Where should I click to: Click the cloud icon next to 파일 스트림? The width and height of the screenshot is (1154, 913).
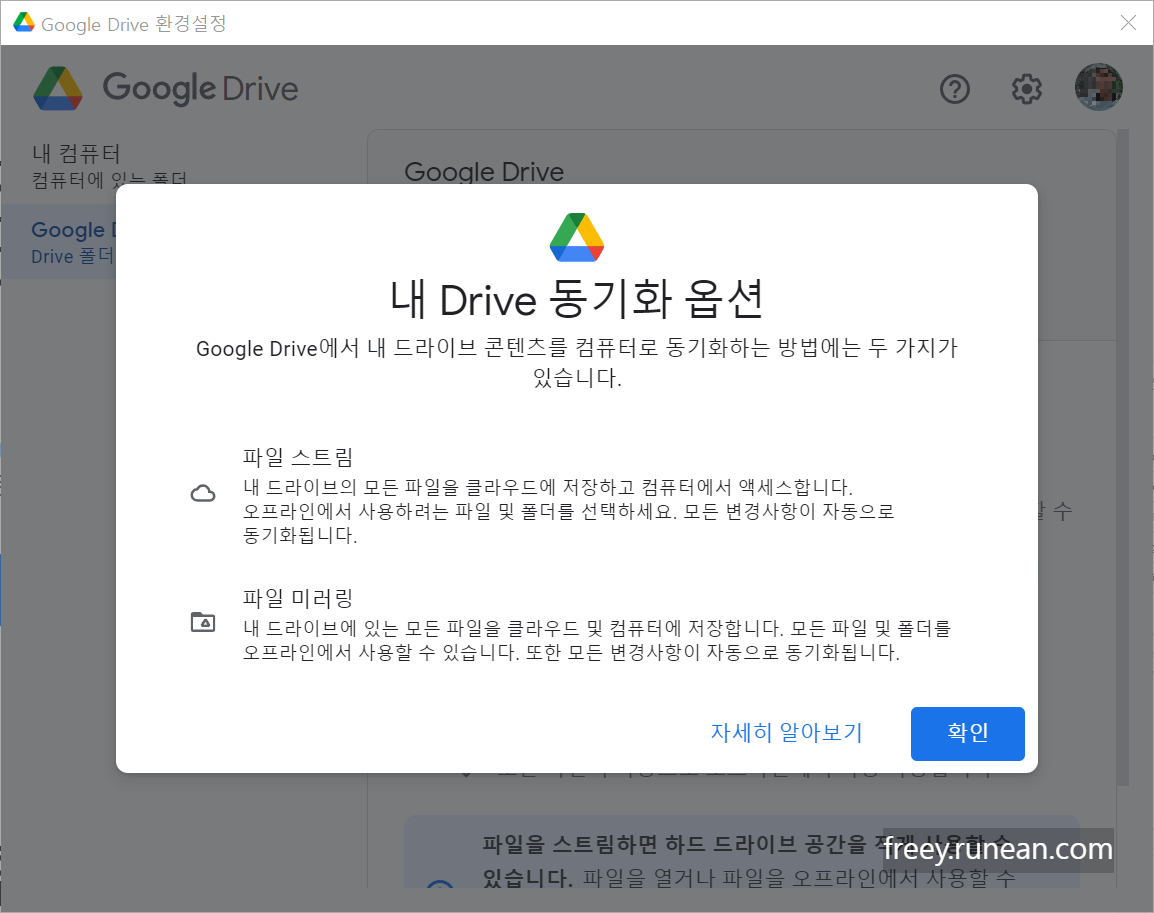click(x=204, y=492)
